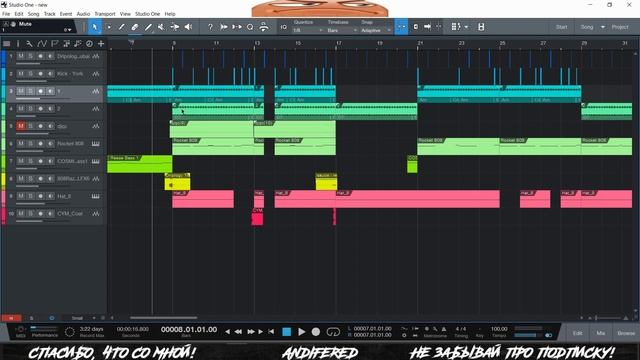The image size is (640, 360).
Task: Click the Play button in transport
Action: tap(302, 332)
